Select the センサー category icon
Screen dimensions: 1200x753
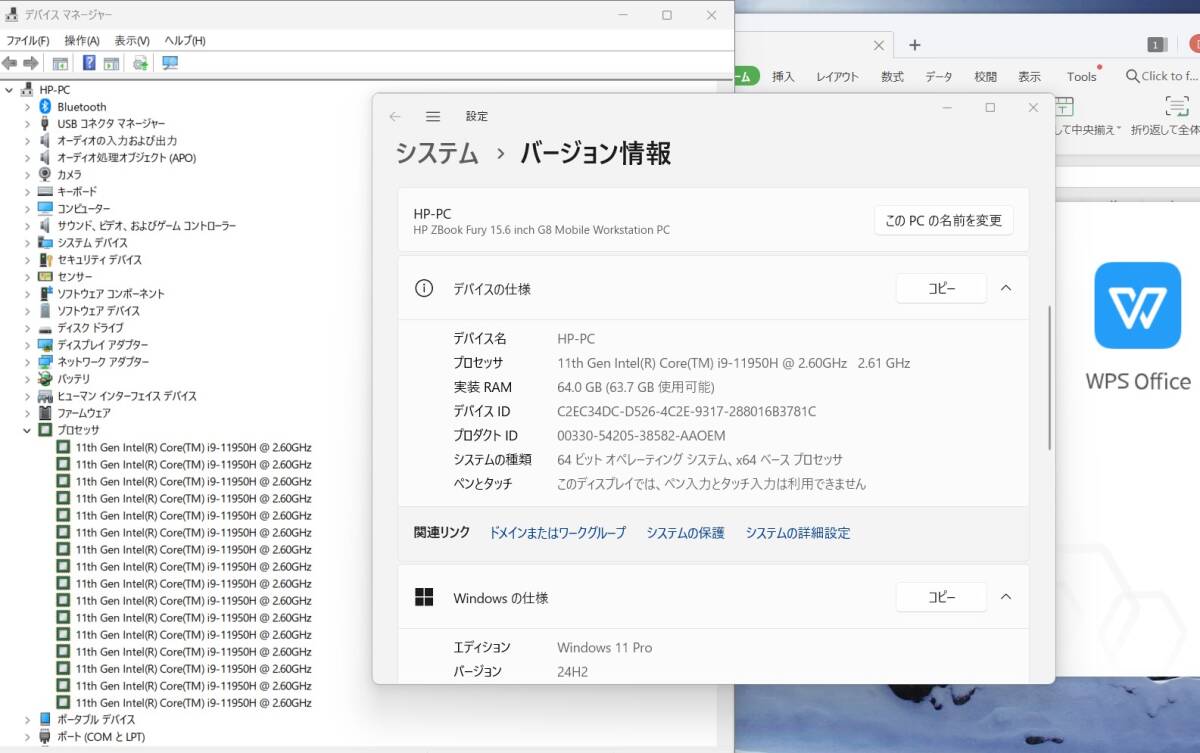coord(45,276)
